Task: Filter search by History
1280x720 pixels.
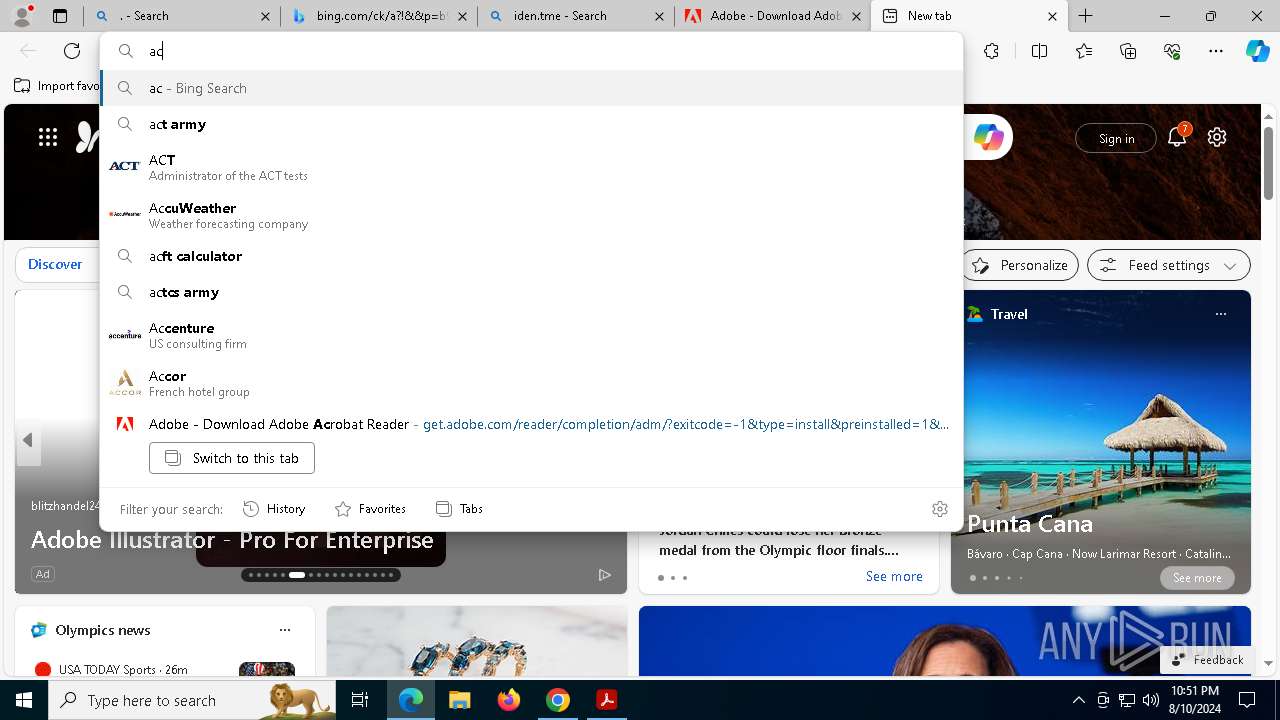Action: (274, 509)
